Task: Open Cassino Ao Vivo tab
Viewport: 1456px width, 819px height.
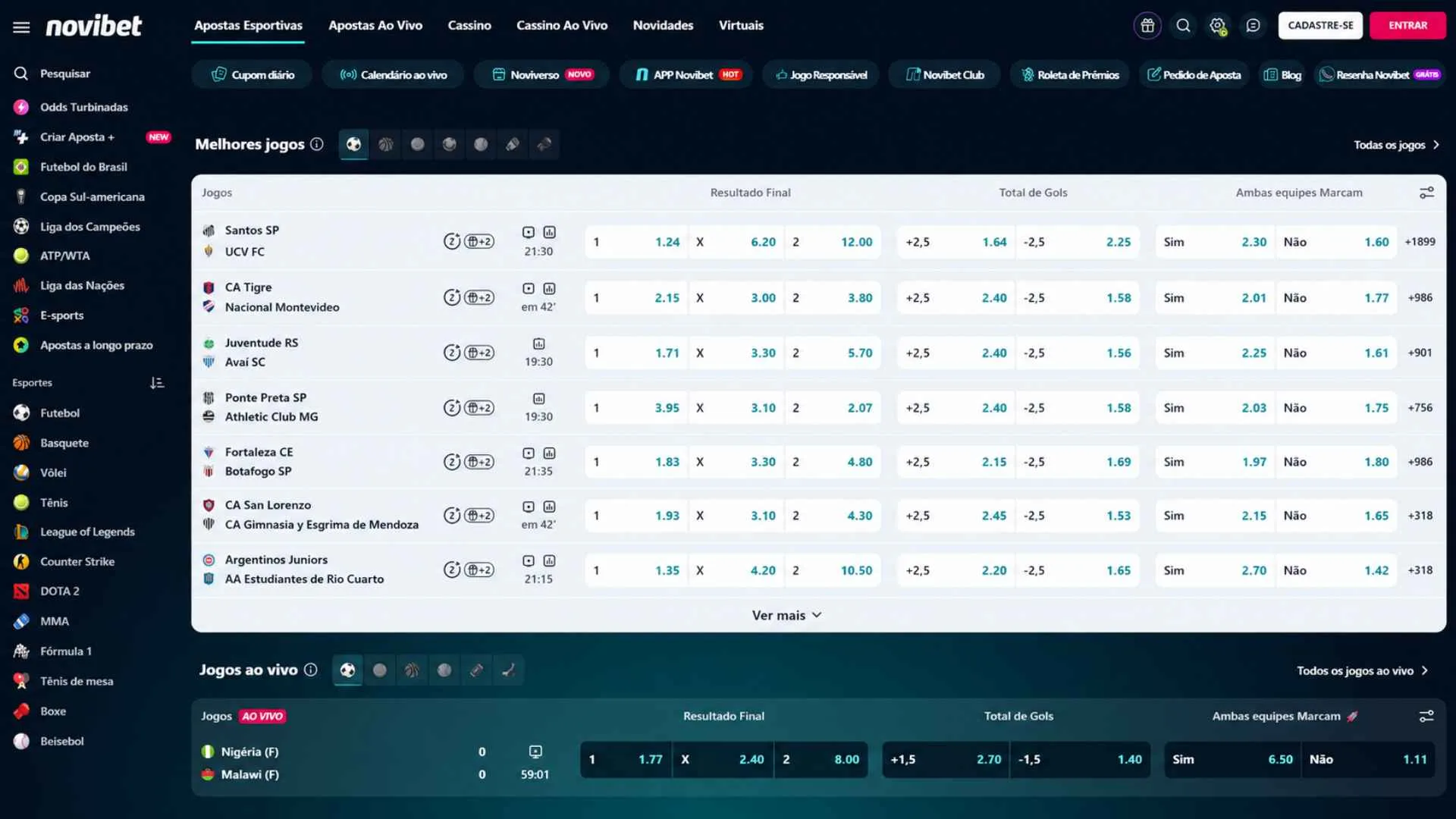Action: click(x=562, y=25)
